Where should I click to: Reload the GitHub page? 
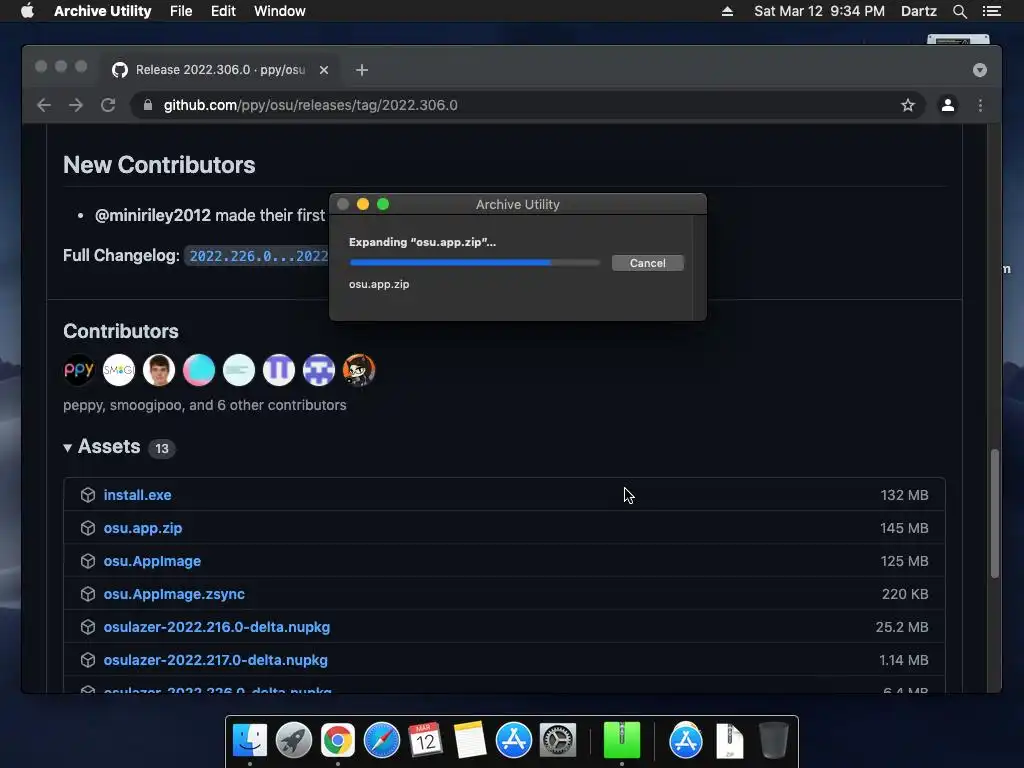click(108, 105)
